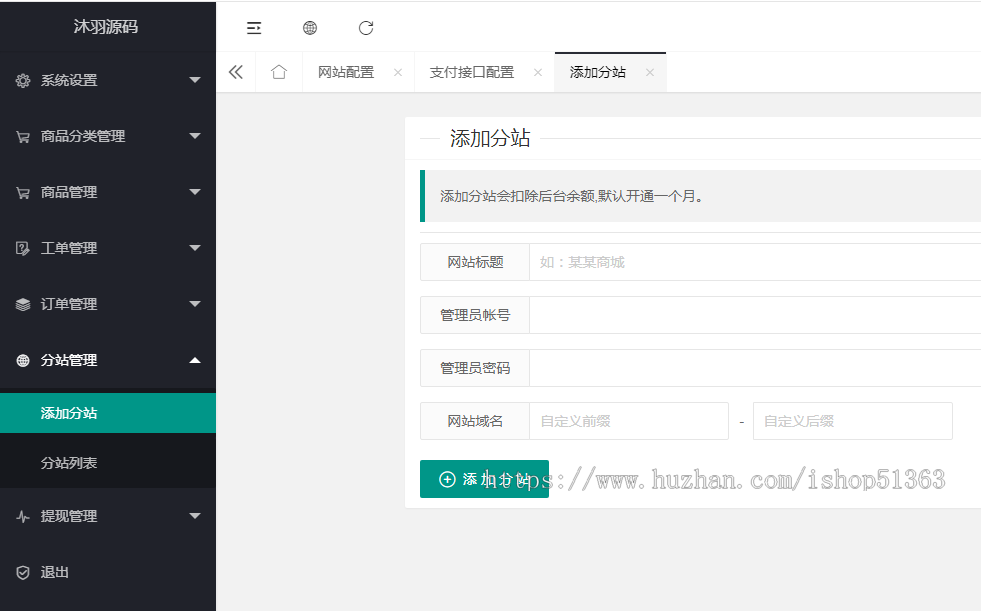The width and height of the screenshot is (981, 611).
Task: Focus the 管理员密码 input field
Action: click(x=755, y=368)
